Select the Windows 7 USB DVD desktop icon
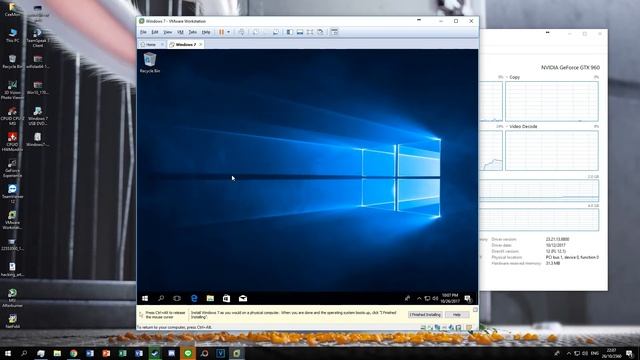The width and height of the screenshot is (640, 360). point(38,116)
